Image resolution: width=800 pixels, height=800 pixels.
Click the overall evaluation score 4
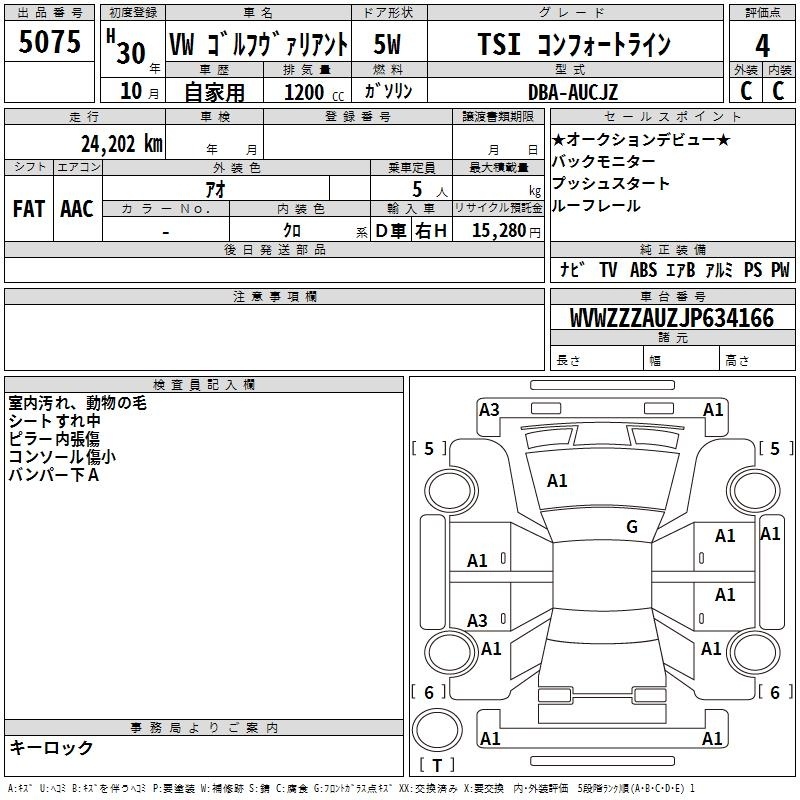762,45
